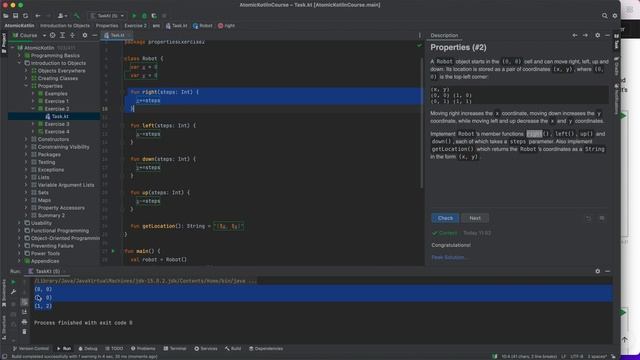The image size is (640, 360).
Task: Open Version Control tool window
Action: 31,349
